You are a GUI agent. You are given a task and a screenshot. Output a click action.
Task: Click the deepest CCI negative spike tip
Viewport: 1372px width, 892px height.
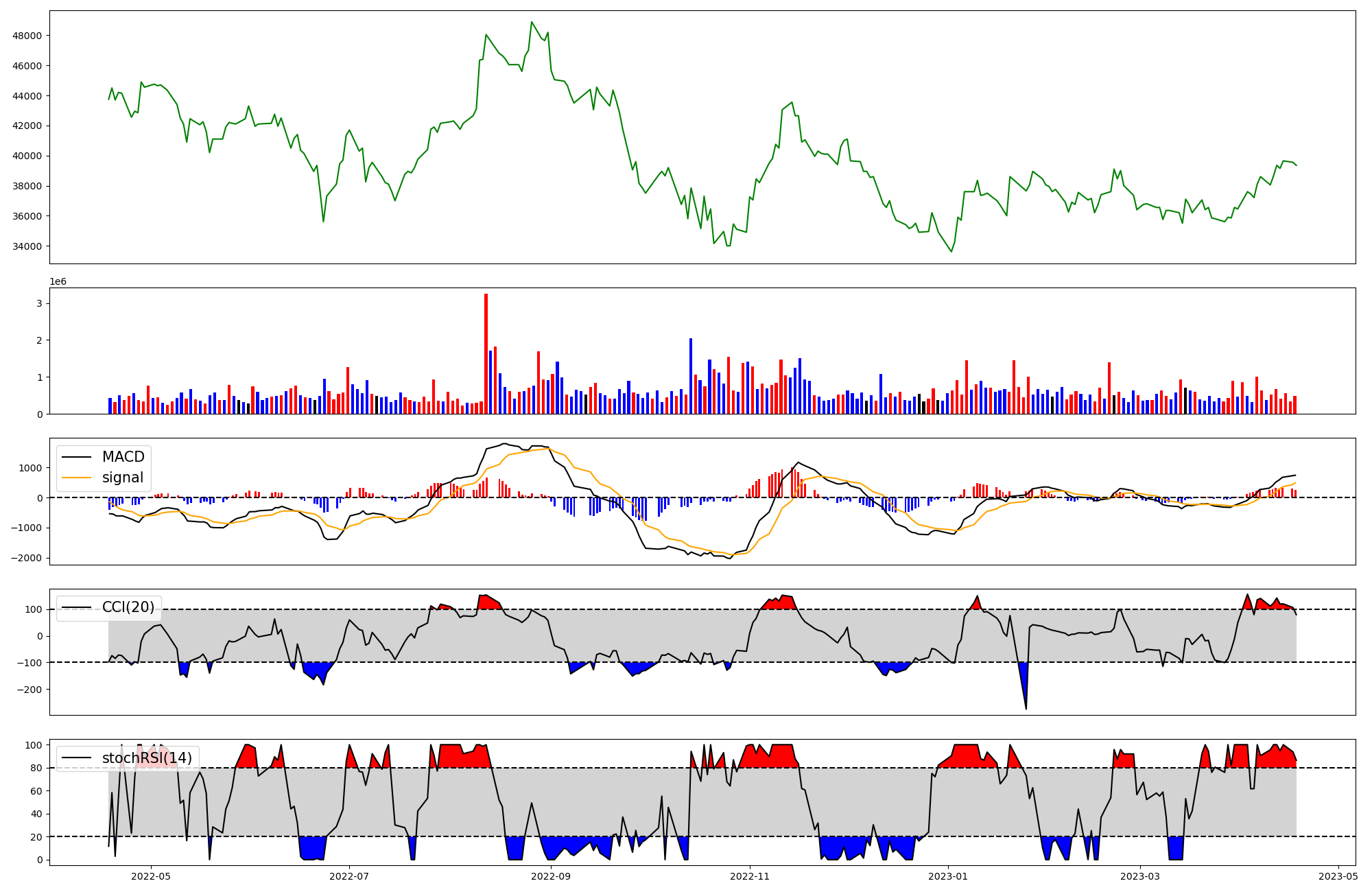[x=1026, y=709]
